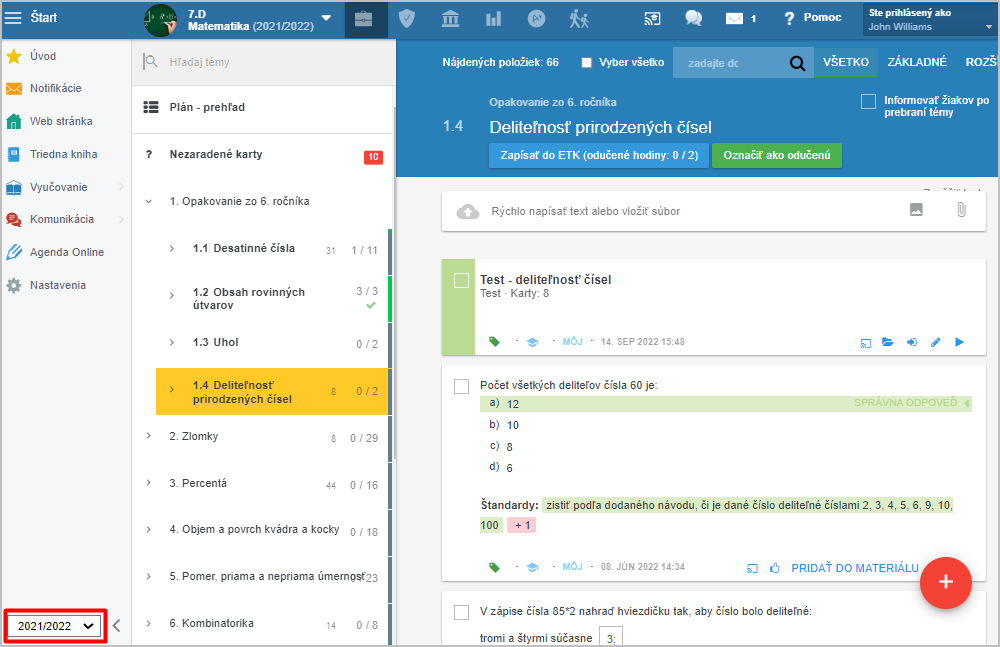Screen dimensions: 1000x647
Task: Click the cloud upload icon in quick text box
Action: 467,211
